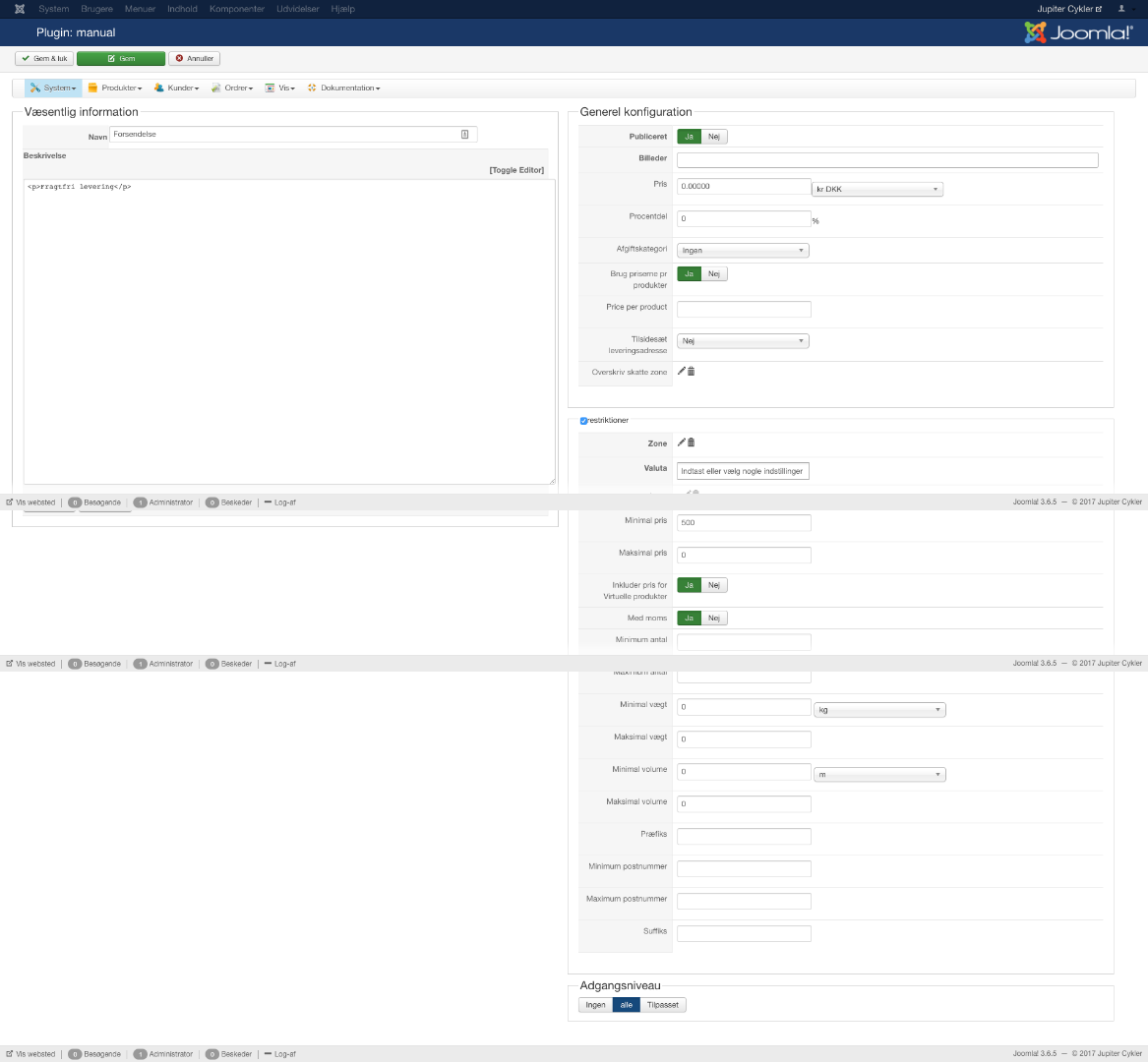
Task: Open the Udvidelser menu
Action: pos(297,9)
